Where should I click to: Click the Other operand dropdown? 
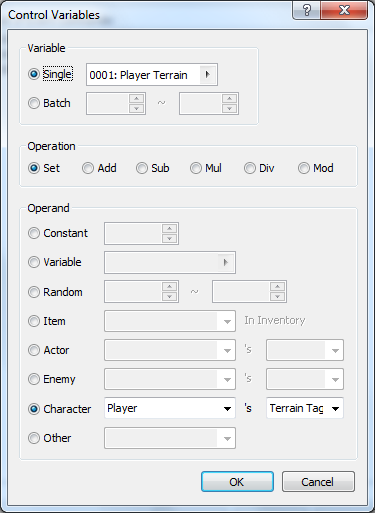coord(170,438)
